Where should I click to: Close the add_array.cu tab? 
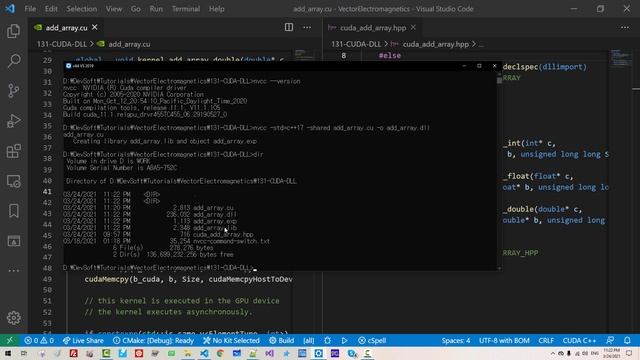(x=95, y=27)
